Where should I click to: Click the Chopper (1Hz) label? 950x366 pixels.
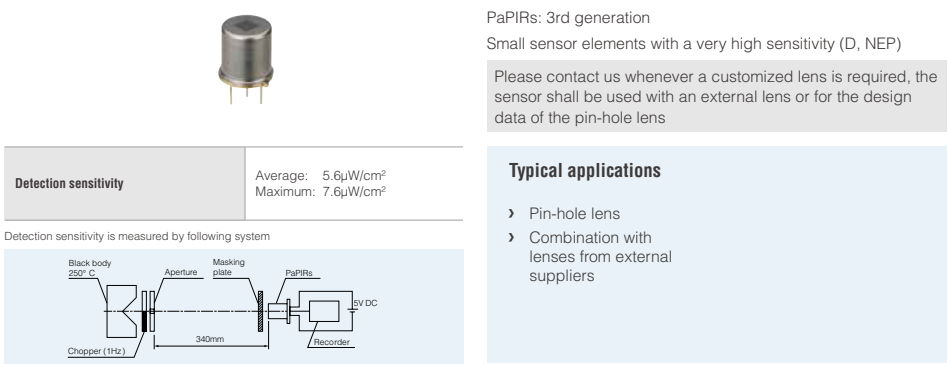96,351
